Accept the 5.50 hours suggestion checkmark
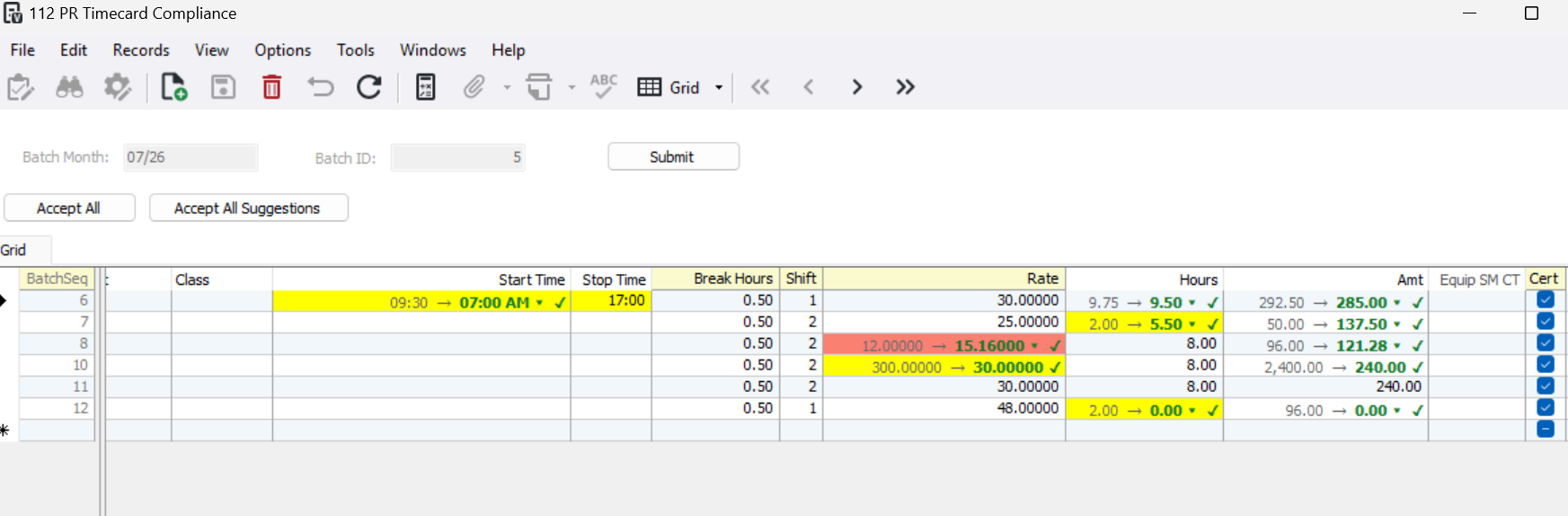This screenshot has height=516, width=1568. pos(1212,325)
